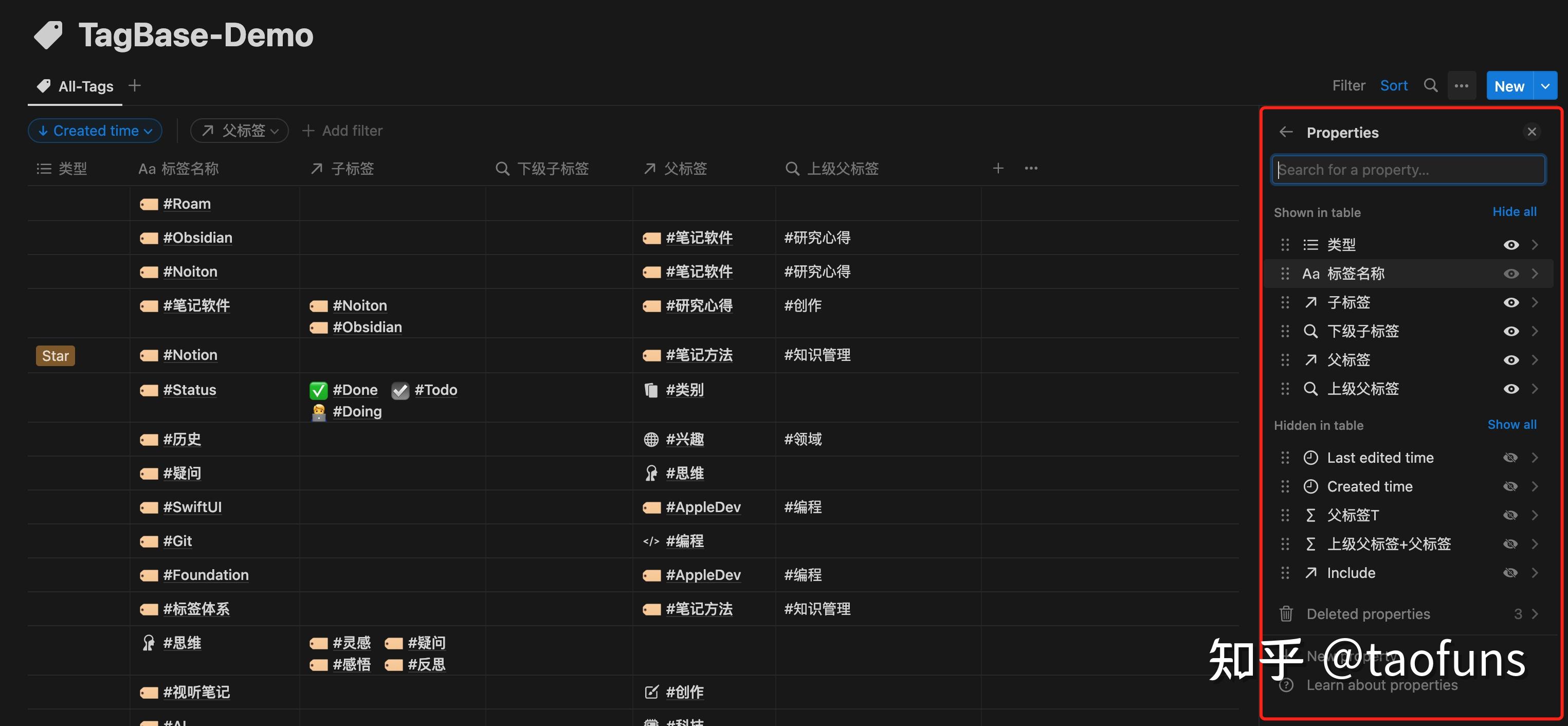Click Hide all link

[1514, 212]
